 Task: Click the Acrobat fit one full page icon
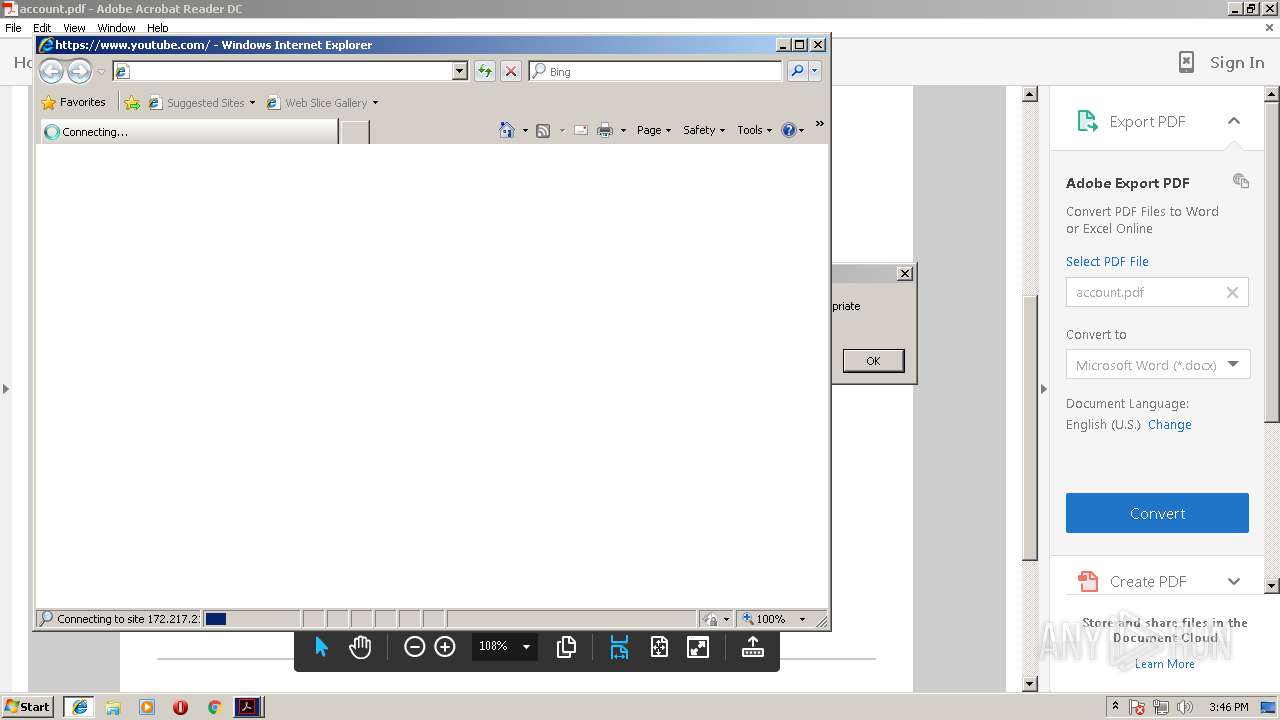click(x=659, y=647)
